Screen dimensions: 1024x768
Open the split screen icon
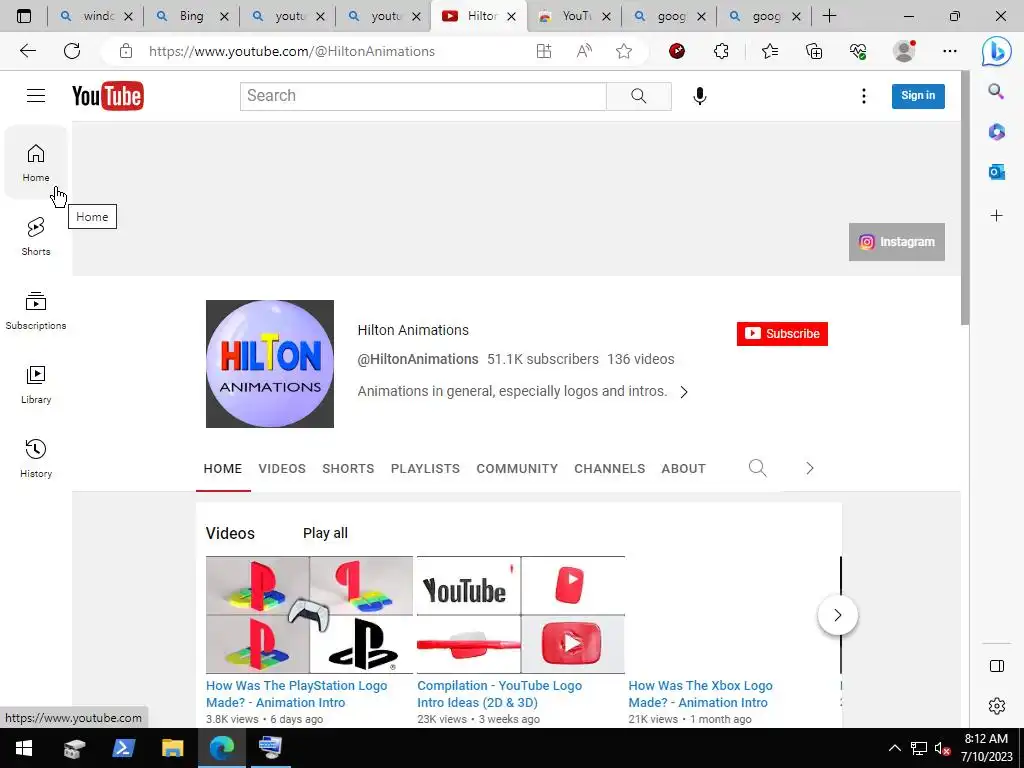543,51
